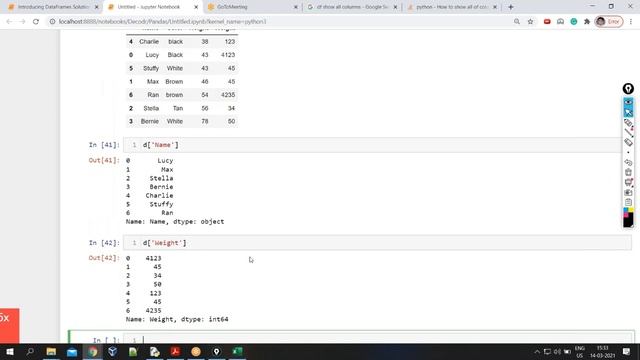640x360 pixels.
Task: Bookmark this page with the star icon
Action: coord(530,22)
